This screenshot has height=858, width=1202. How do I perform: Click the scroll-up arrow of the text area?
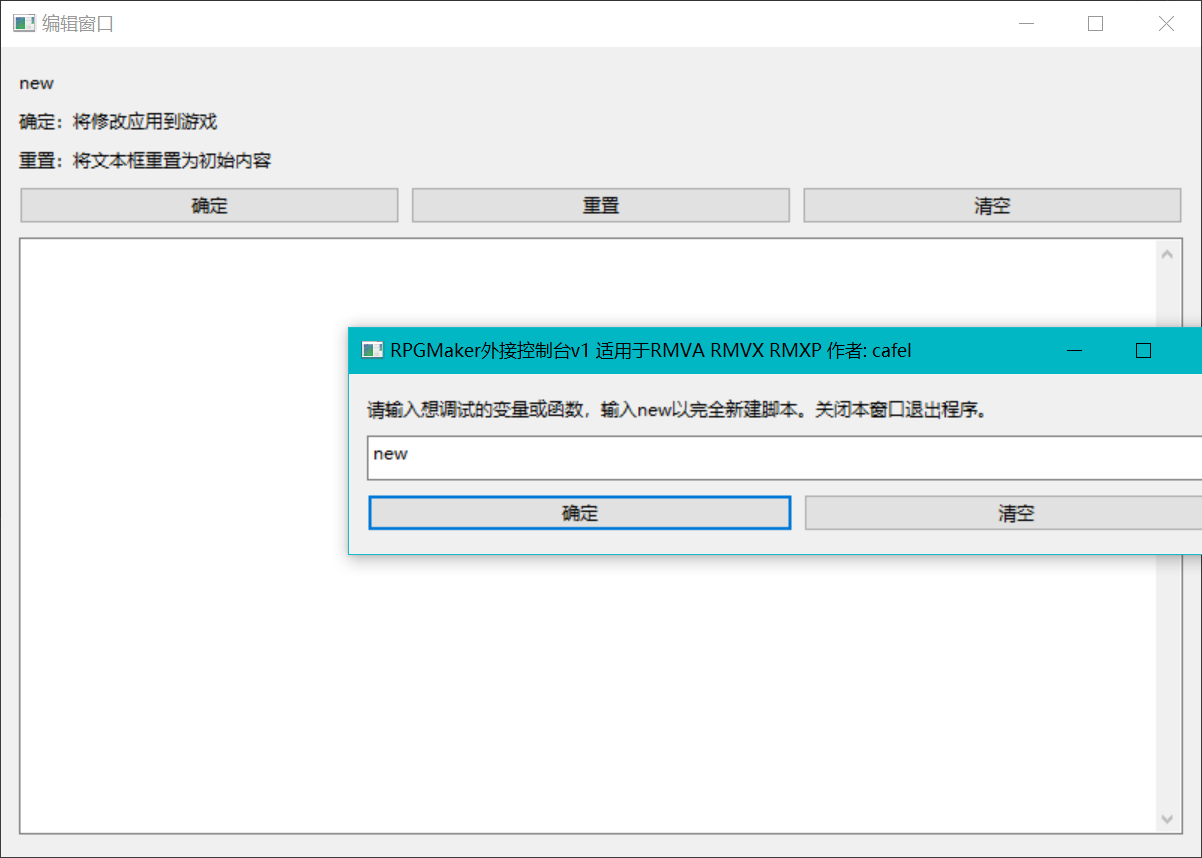click(x=1167, y=255)
